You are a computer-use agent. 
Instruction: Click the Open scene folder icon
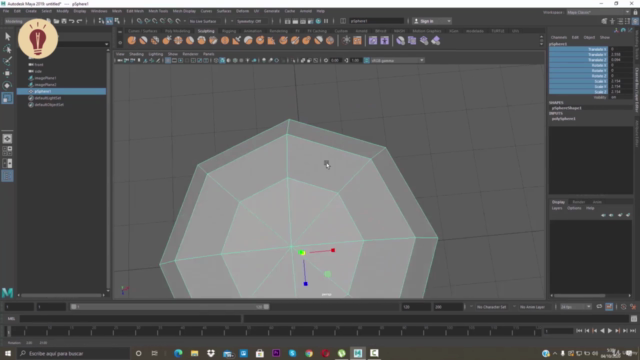tap(56, 21)
